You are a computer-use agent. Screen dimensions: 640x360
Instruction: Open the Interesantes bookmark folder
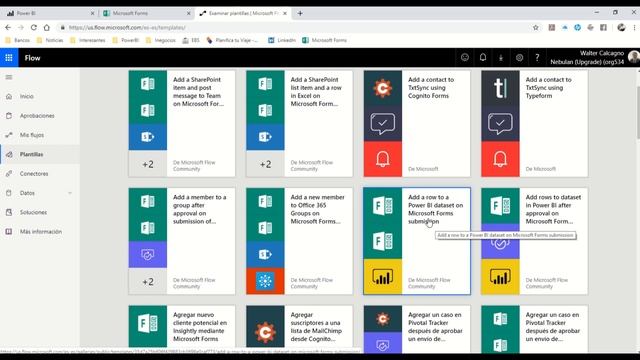click(88, 40)
